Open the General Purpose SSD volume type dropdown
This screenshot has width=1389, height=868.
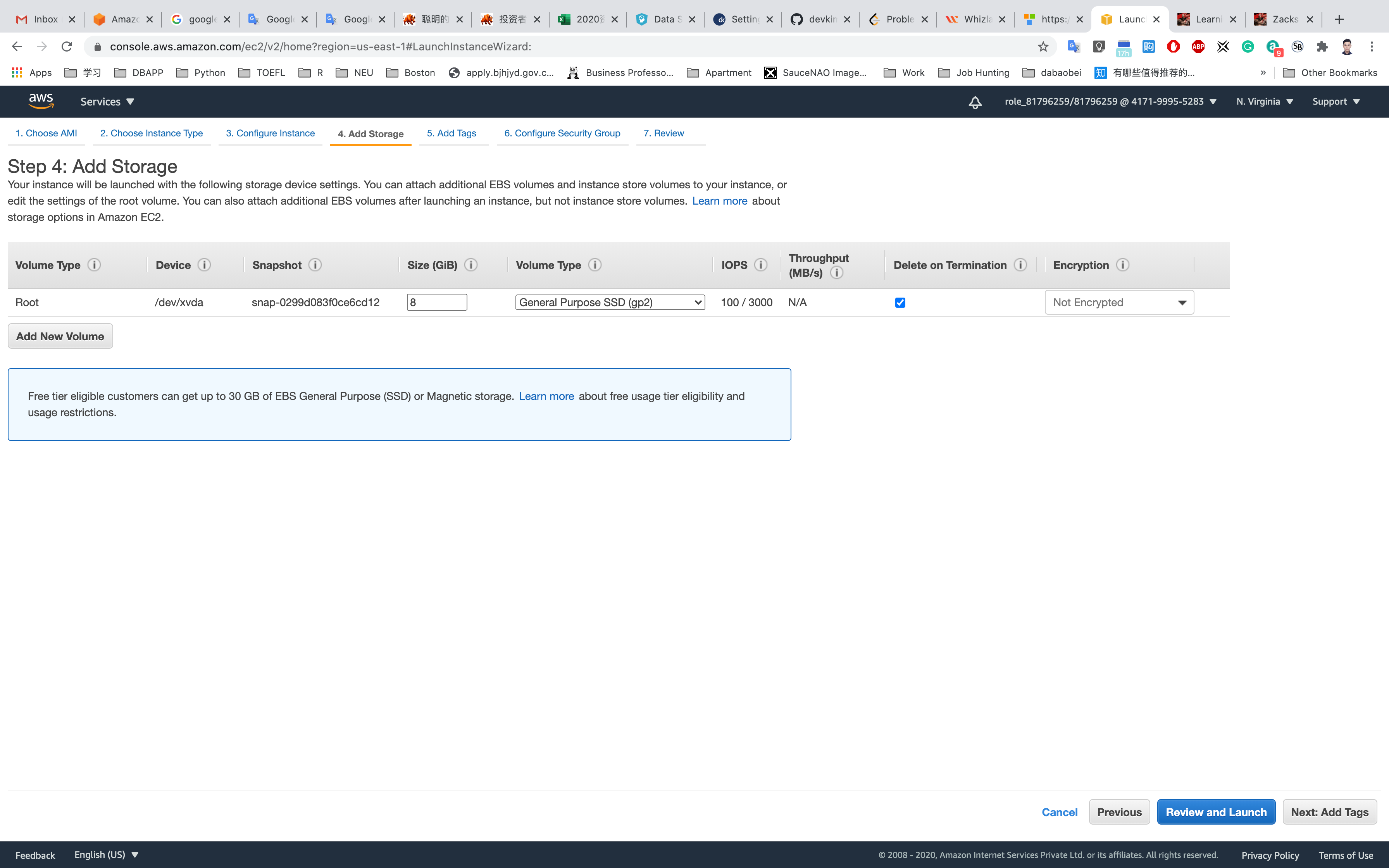tap(610, 303)
